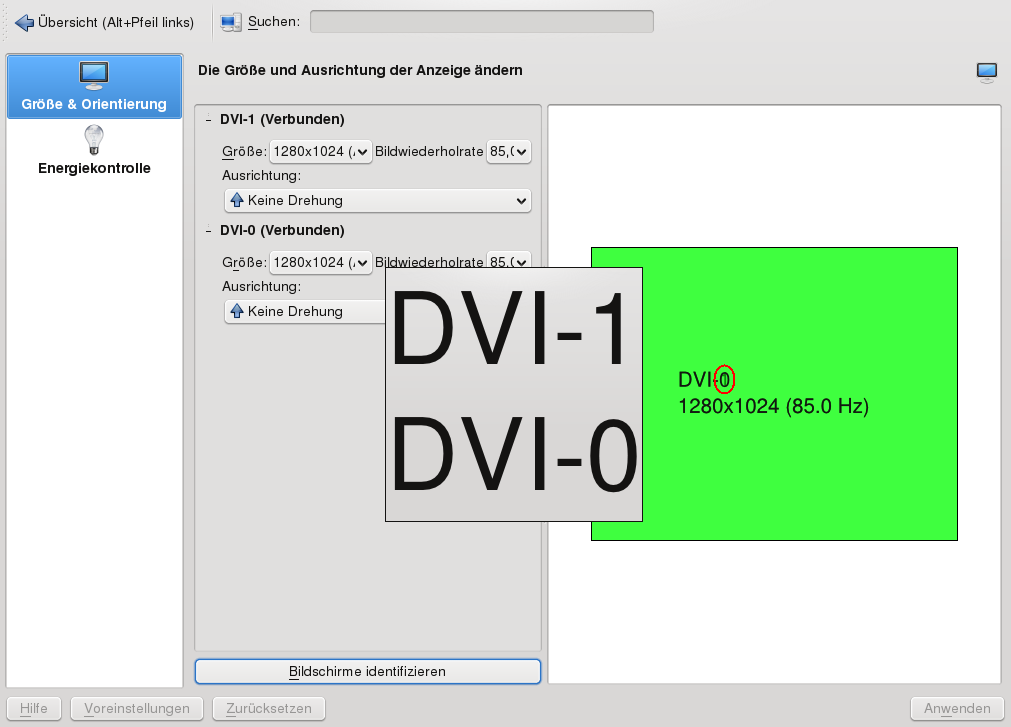Click the Voreinstellungen button
This screenshot has width=1011, height=727.
pos(137,709)
